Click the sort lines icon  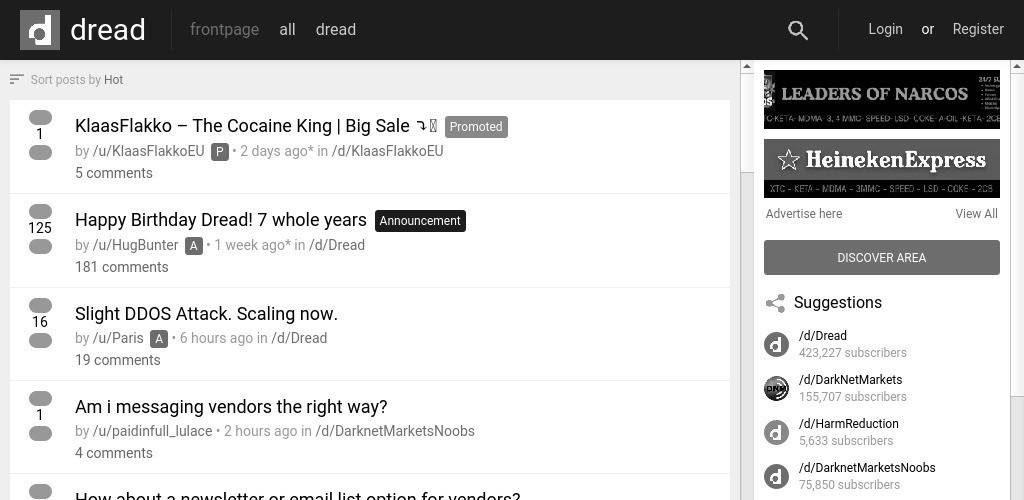click(16, 80)
